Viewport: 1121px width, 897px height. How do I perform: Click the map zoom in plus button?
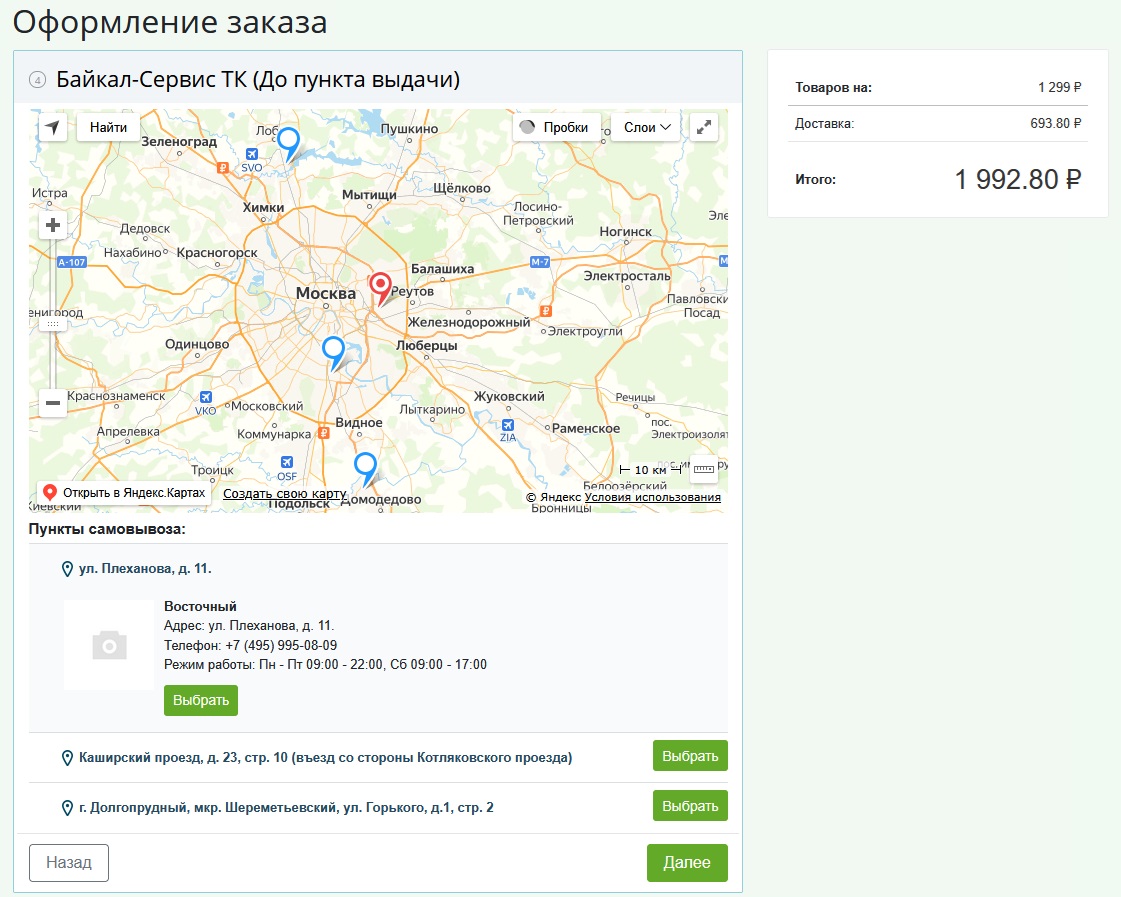pos(53,226)
